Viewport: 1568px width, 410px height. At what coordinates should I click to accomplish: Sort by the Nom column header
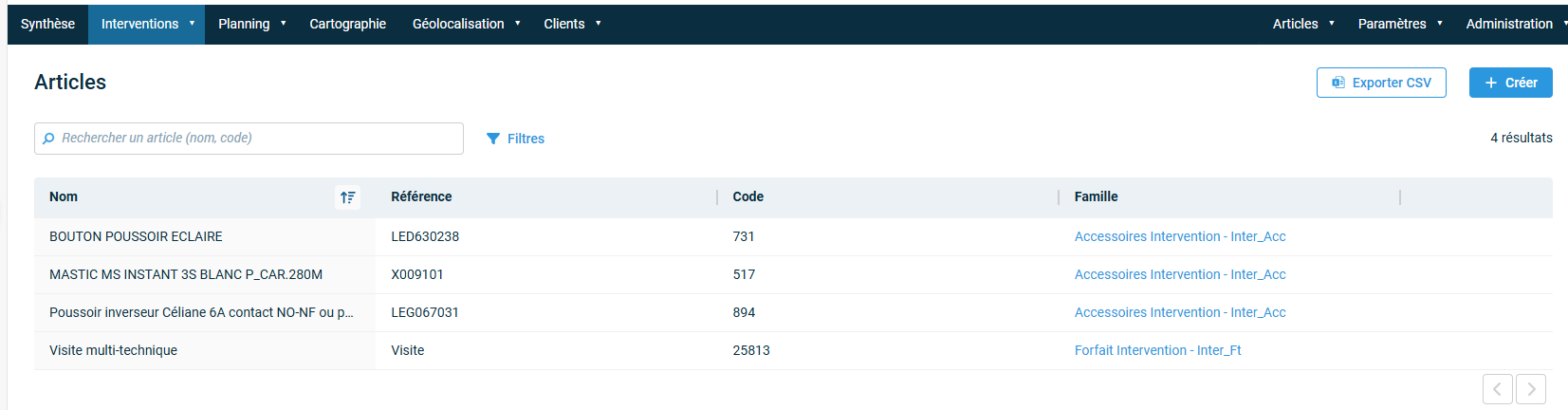click(x=64, y=196)
